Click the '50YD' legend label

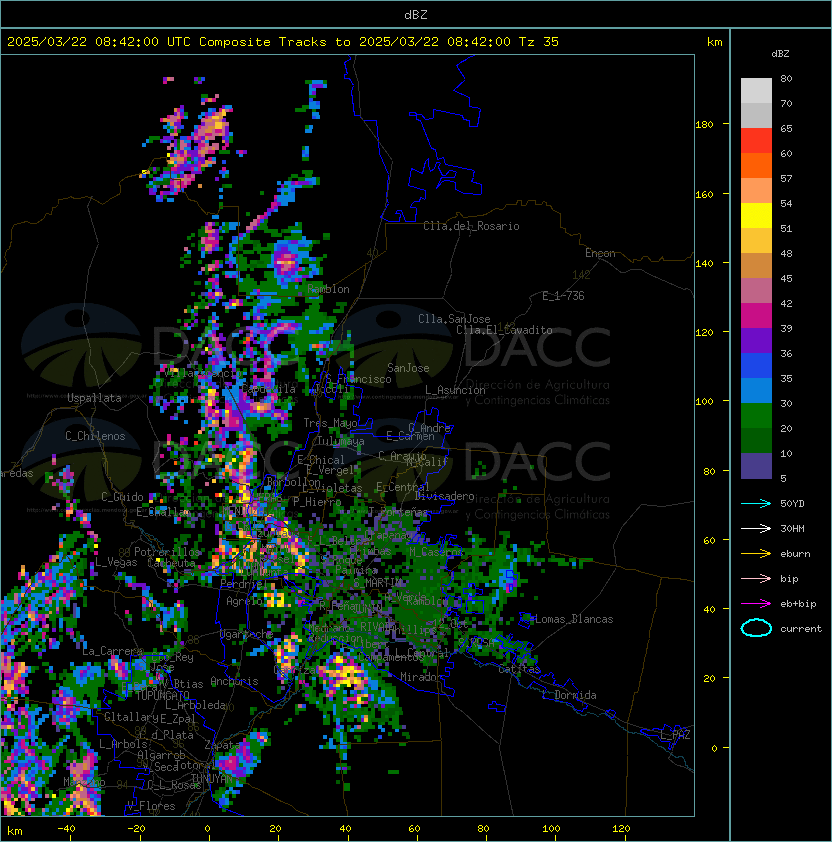tap(792, 504)
